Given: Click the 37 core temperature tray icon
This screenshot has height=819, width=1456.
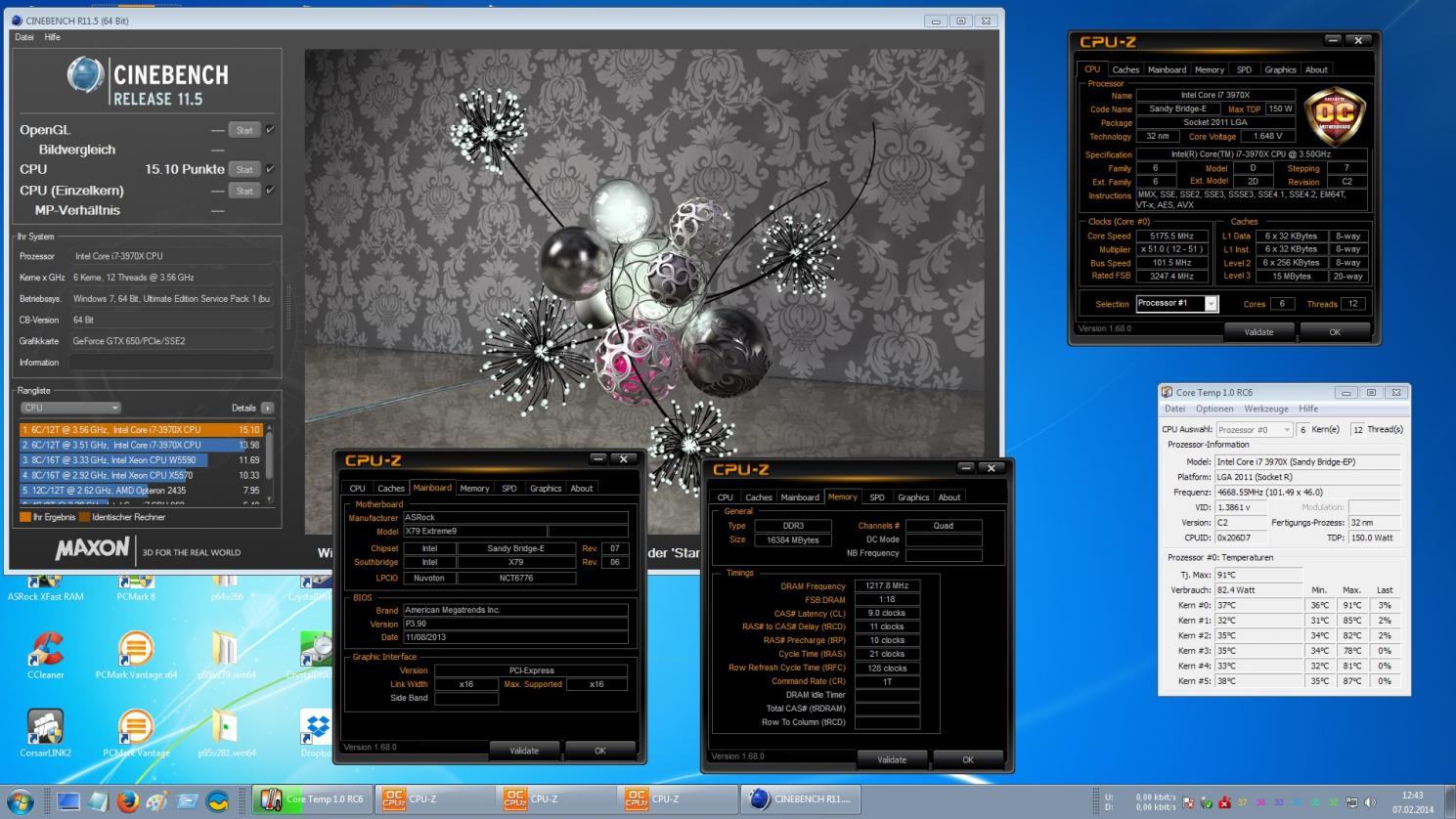Looking at the screenshot, I should tap(1243, 802).
